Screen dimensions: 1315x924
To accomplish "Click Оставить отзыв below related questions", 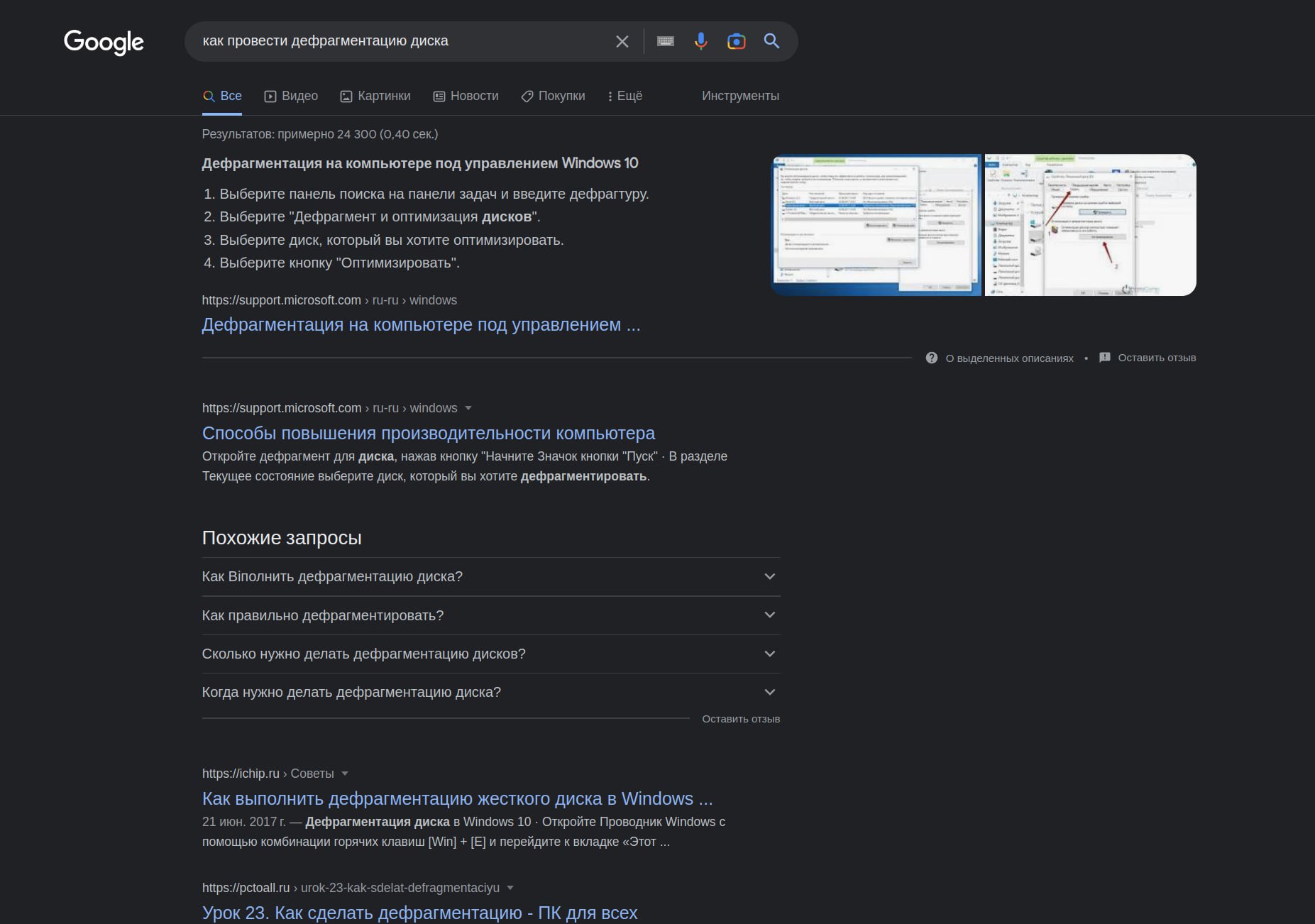I will pos(741,719).
